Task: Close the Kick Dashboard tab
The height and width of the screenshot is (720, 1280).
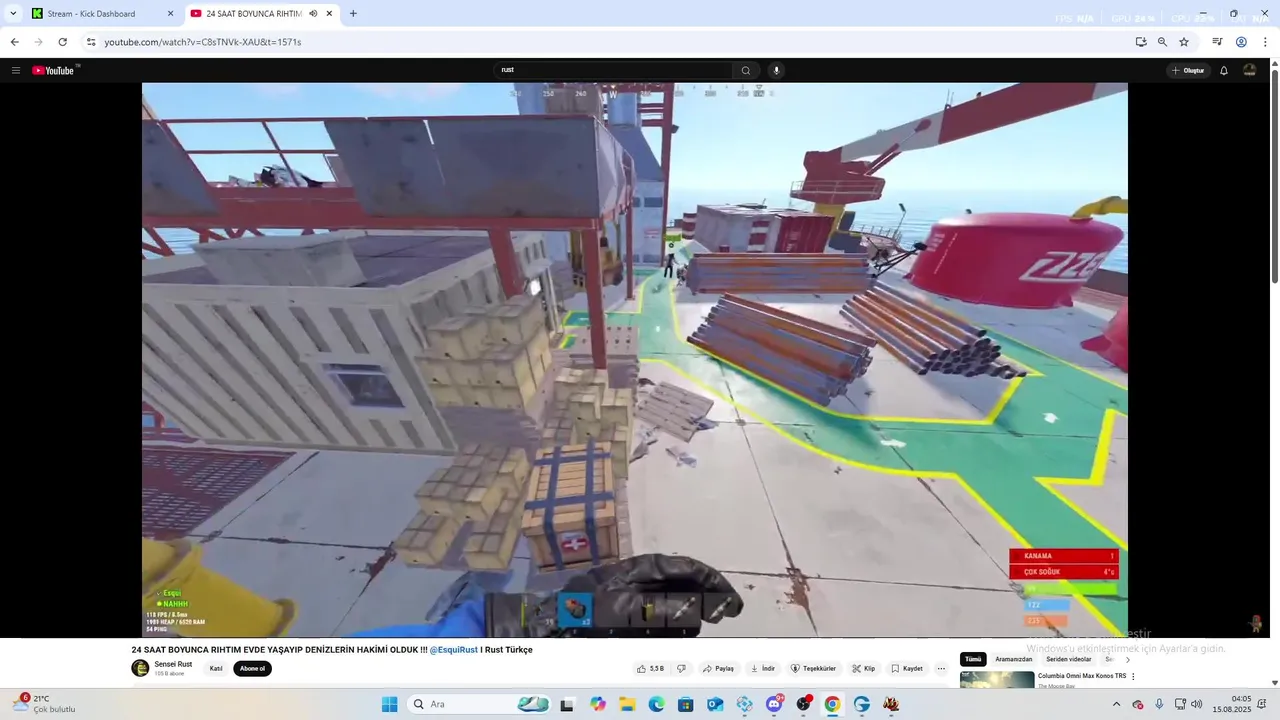Action: 170,14
